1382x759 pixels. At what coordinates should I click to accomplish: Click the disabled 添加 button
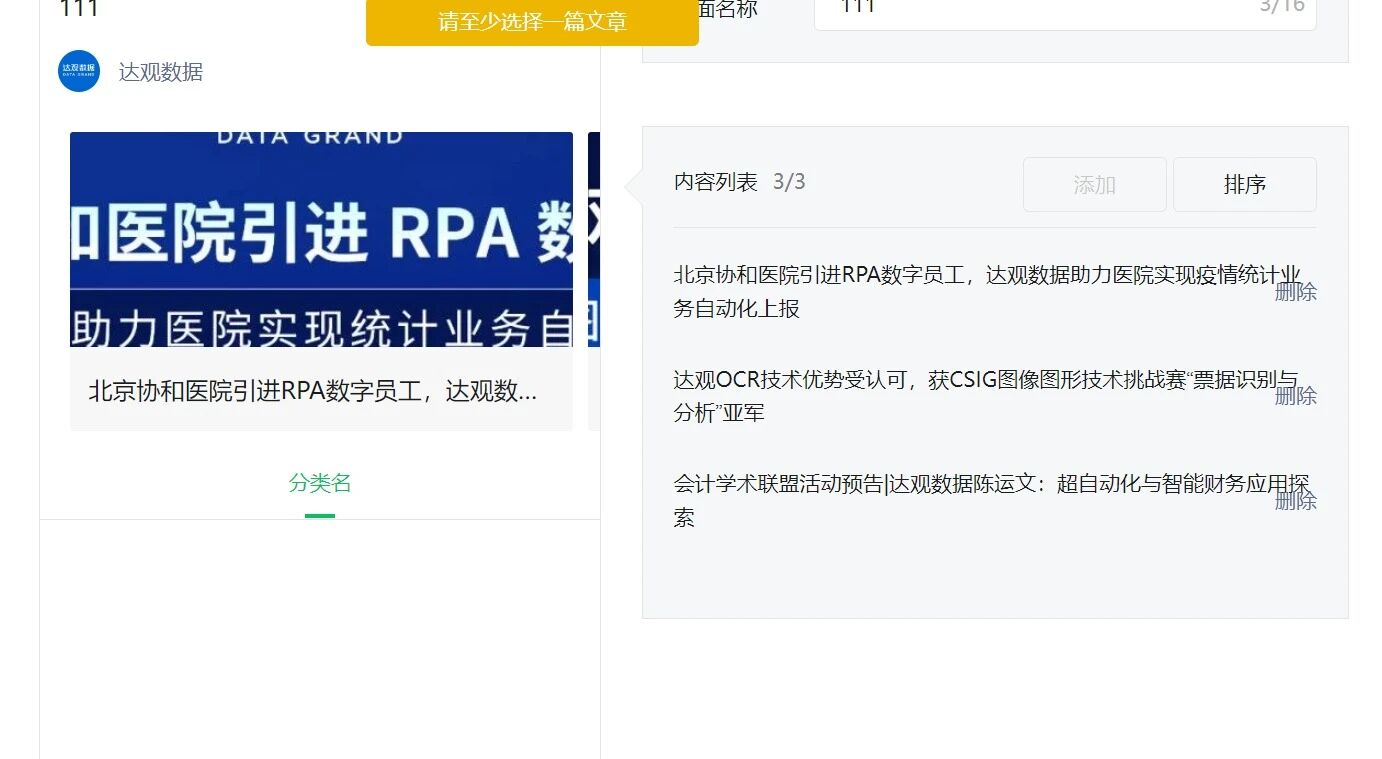1095,184
